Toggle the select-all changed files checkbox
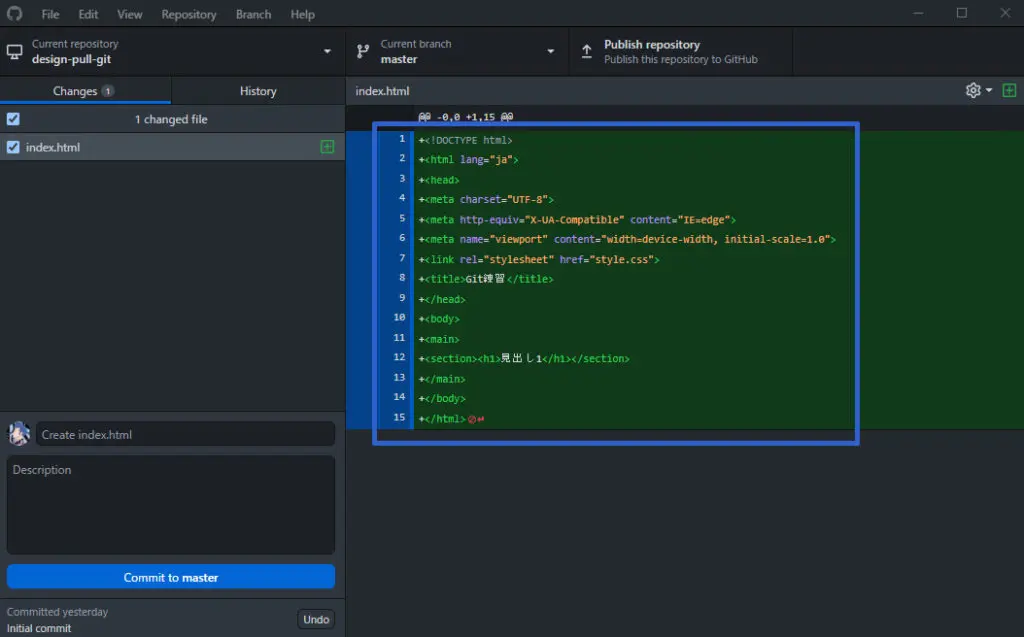This screenshot has width=1024, height=637. point(12,118)
